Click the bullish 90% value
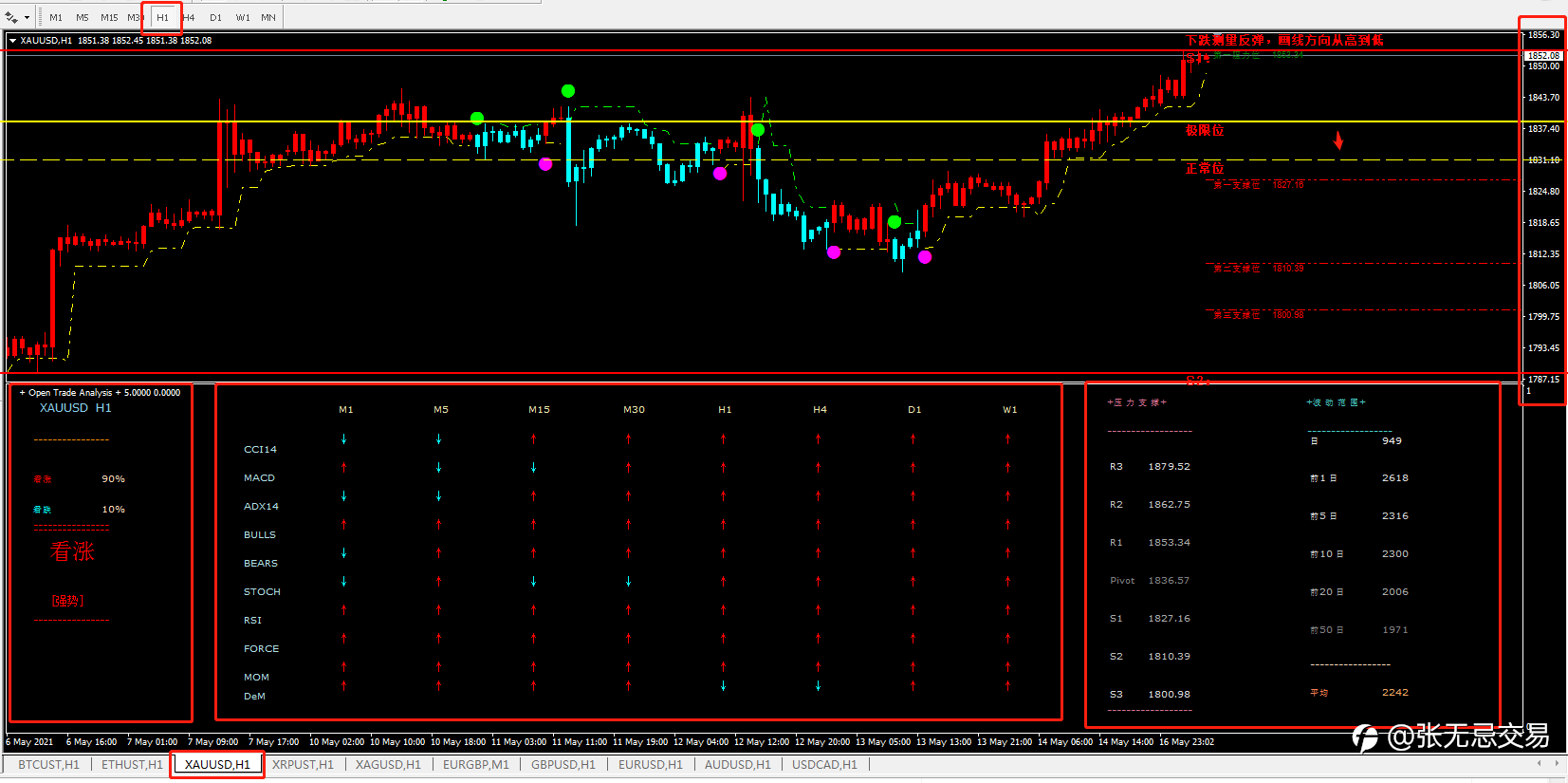 [x=113, y=479]
